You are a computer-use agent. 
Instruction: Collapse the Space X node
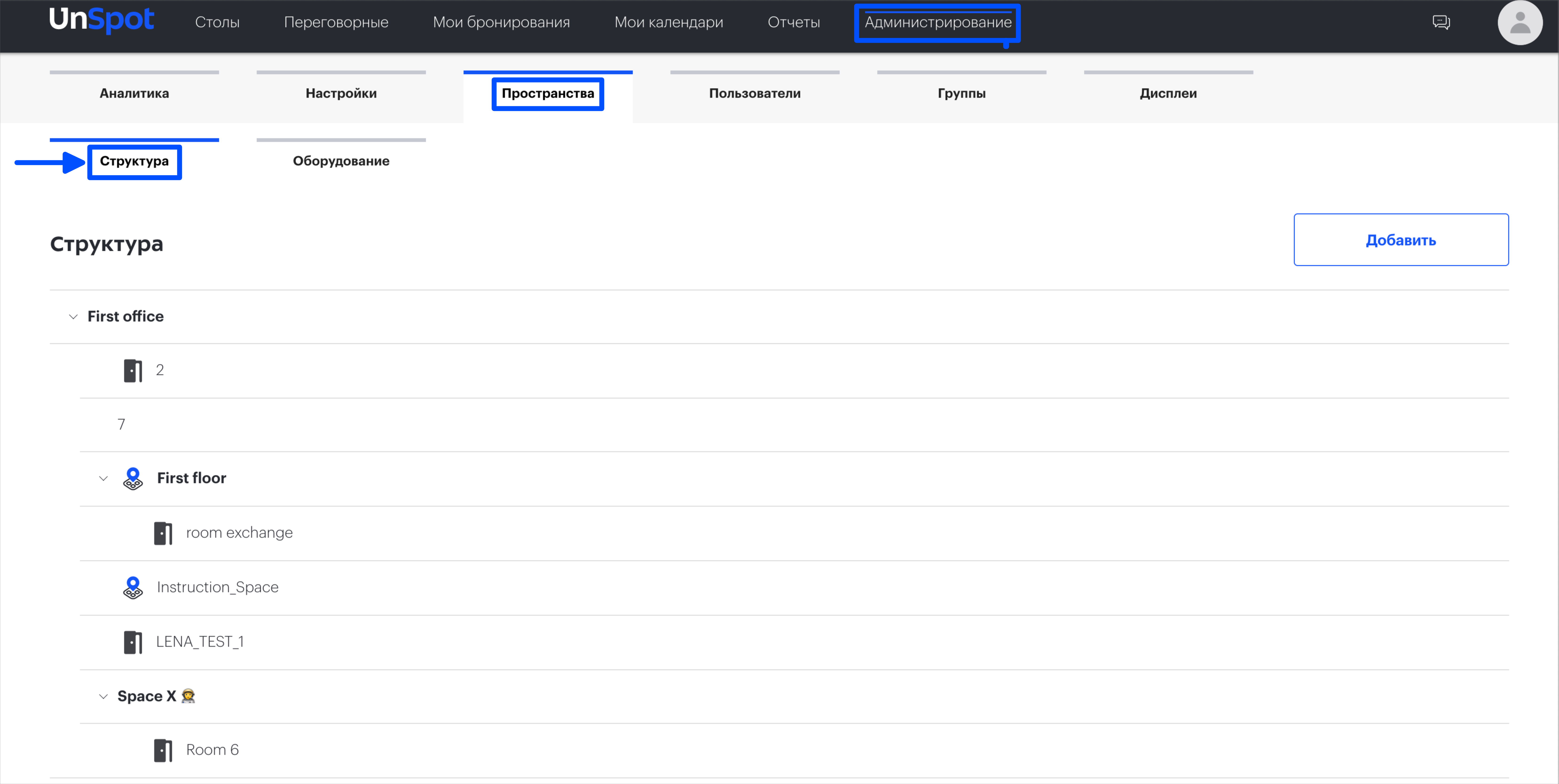click(103, 697)
